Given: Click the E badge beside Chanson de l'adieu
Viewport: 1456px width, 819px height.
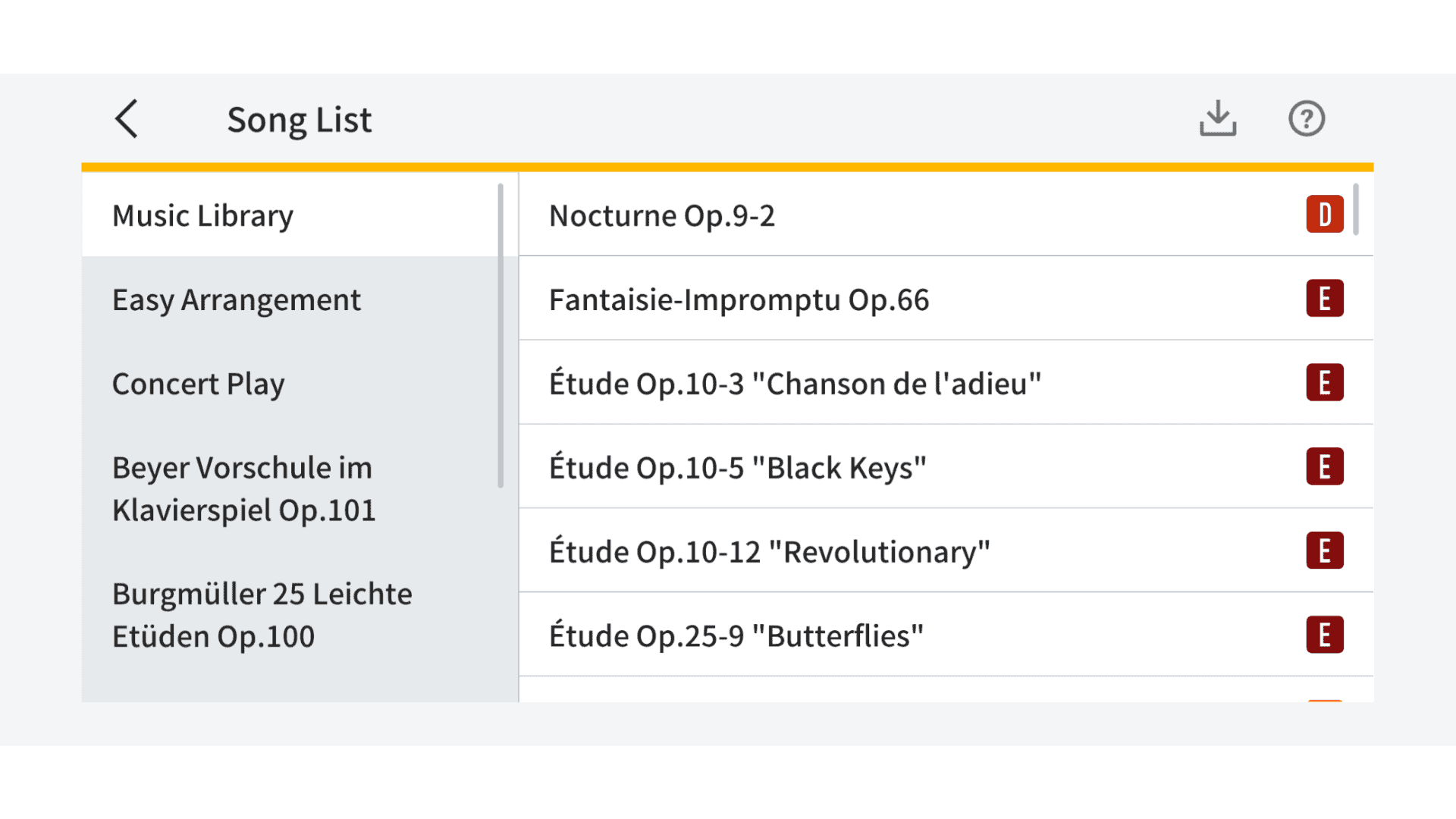Looking at the screenshot, I should click(x=1324, y=383).
